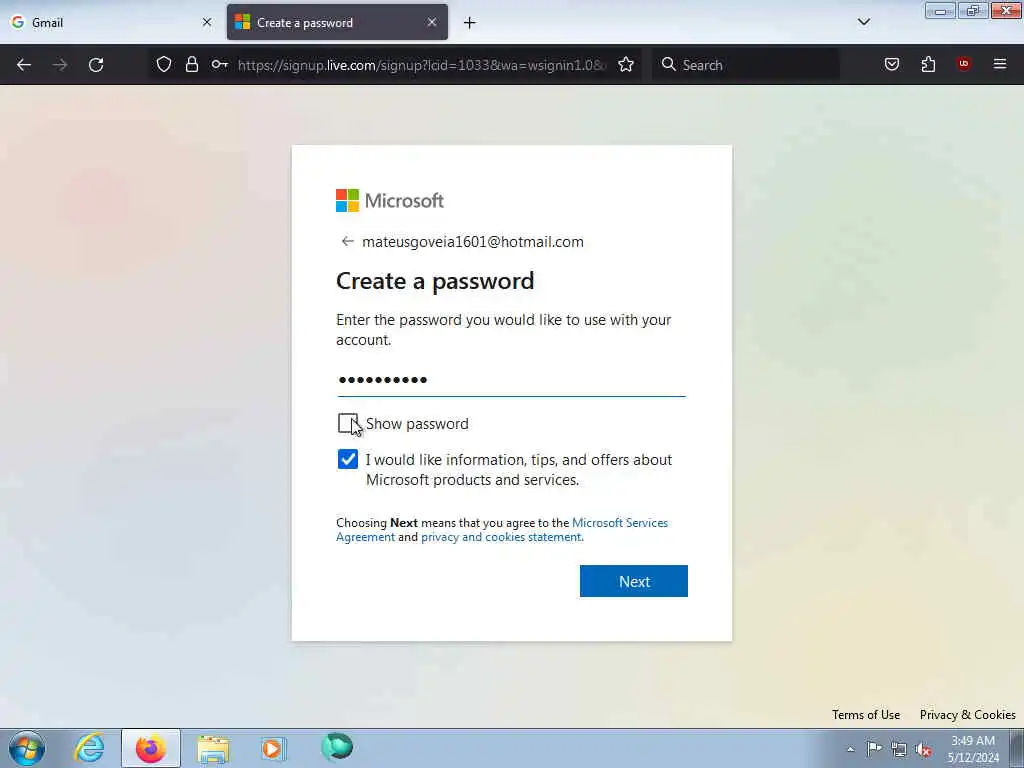Select the Create a password tab
This screenshot has width=1024, height=768.
tap(337, 22)
